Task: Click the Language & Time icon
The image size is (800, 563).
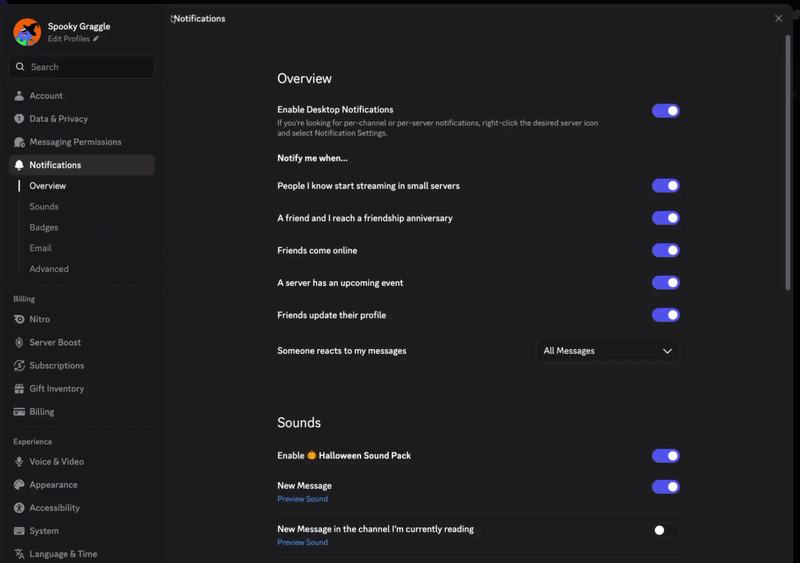Action: pos(19,554)
